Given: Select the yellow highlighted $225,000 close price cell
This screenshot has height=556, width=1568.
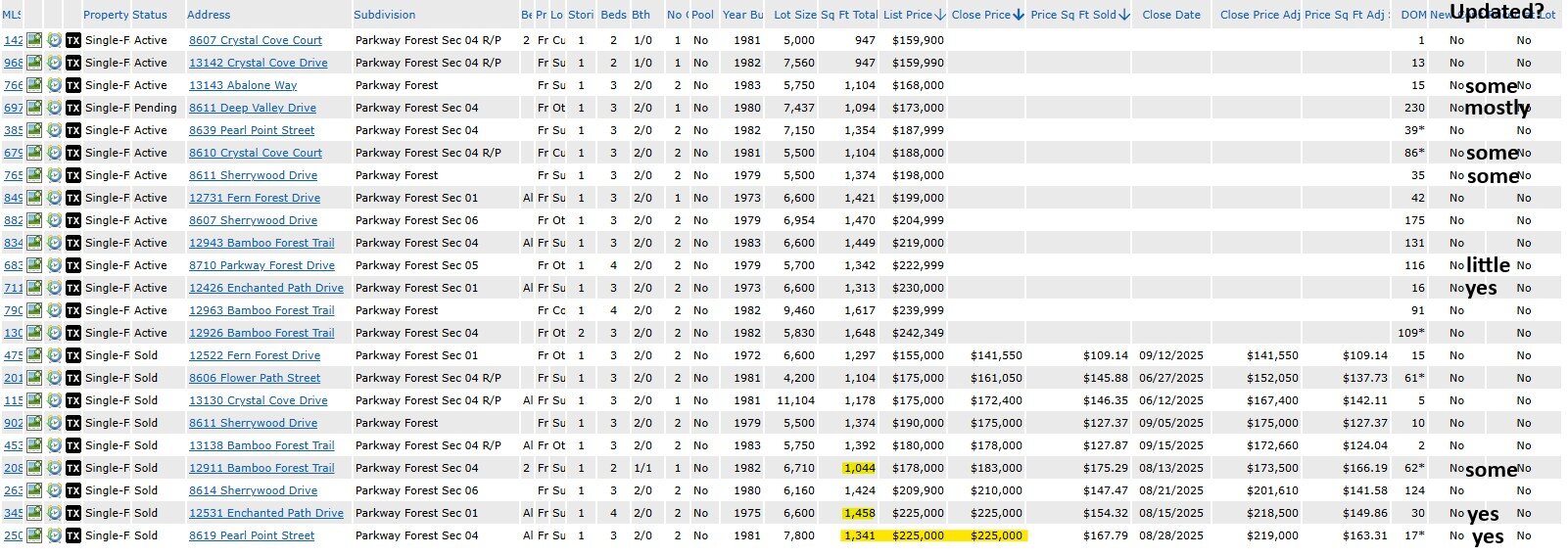Looking at the screenshot, I should 996,535.
